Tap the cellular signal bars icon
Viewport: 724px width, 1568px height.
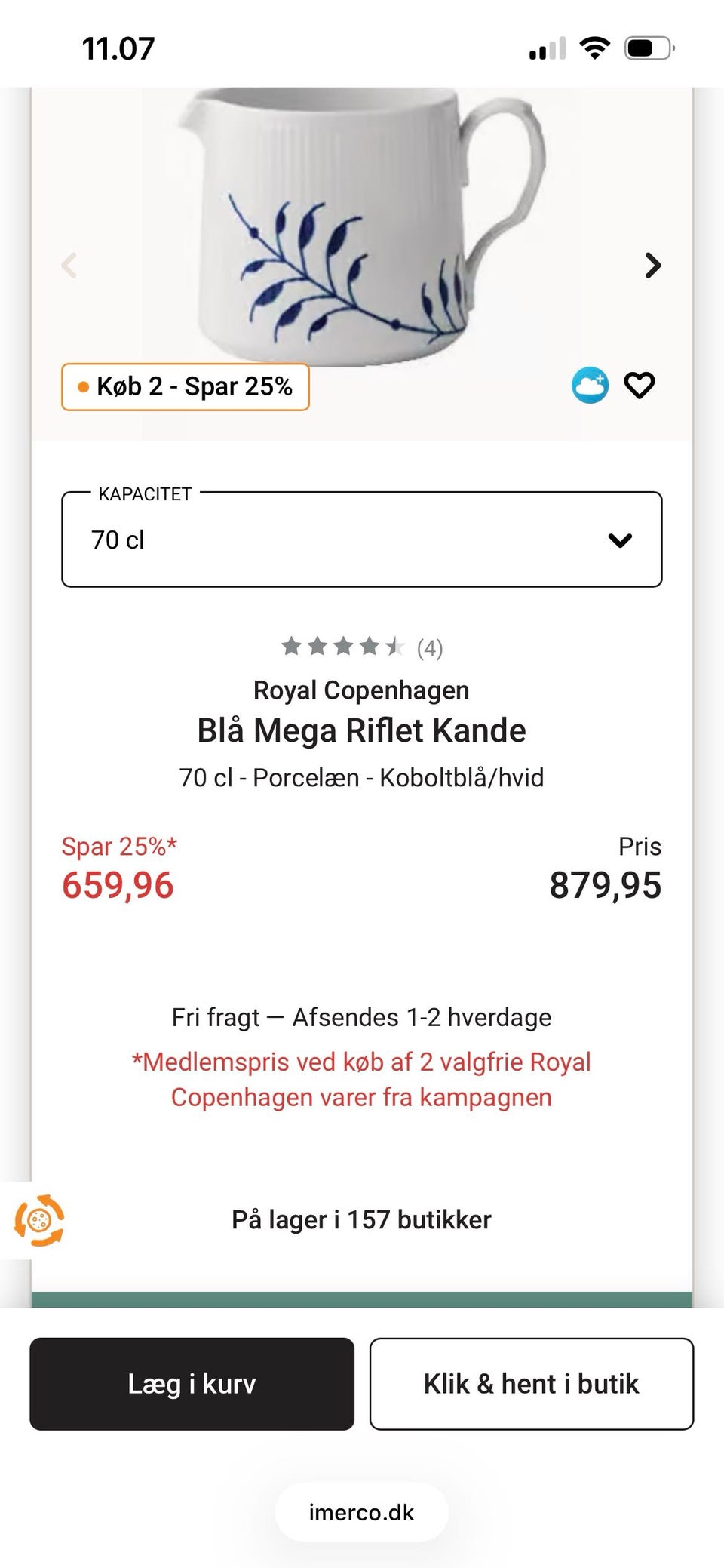(x=548, y=50)
